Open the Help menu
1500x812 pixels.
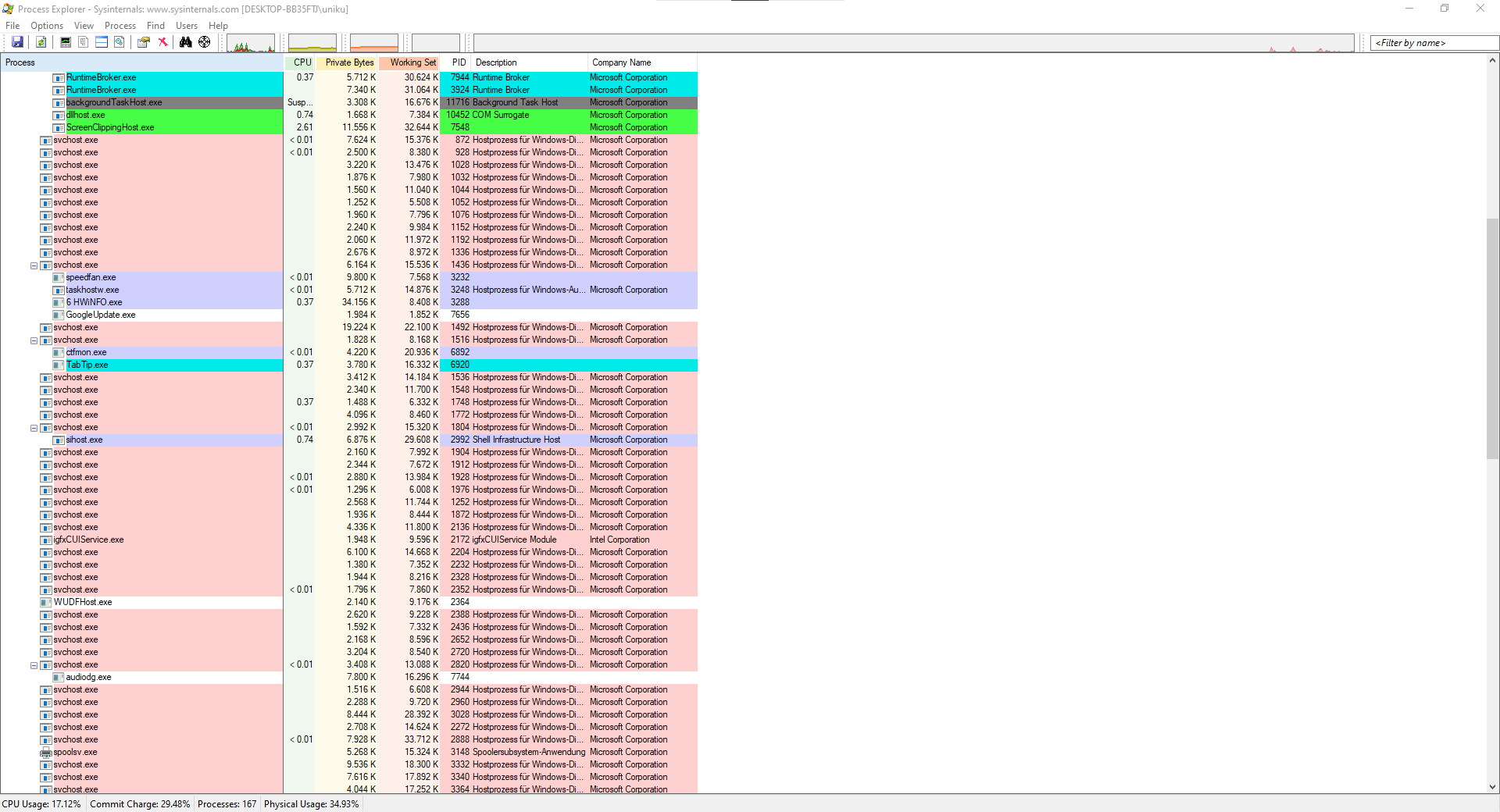[x=218, y=26]
